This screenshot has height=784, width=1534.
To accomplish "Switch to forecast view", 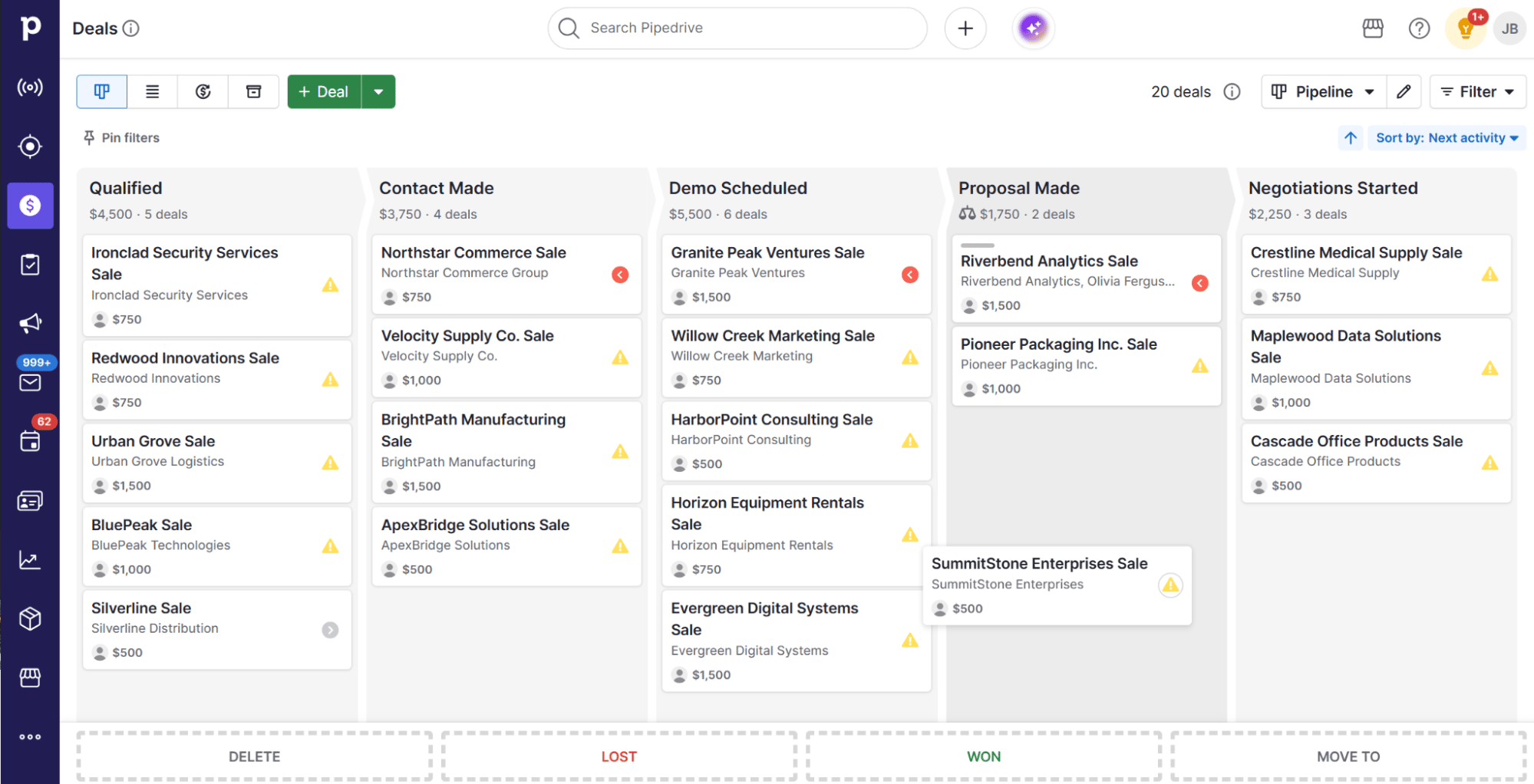I will pyautogui.click(x=203, y=92).
